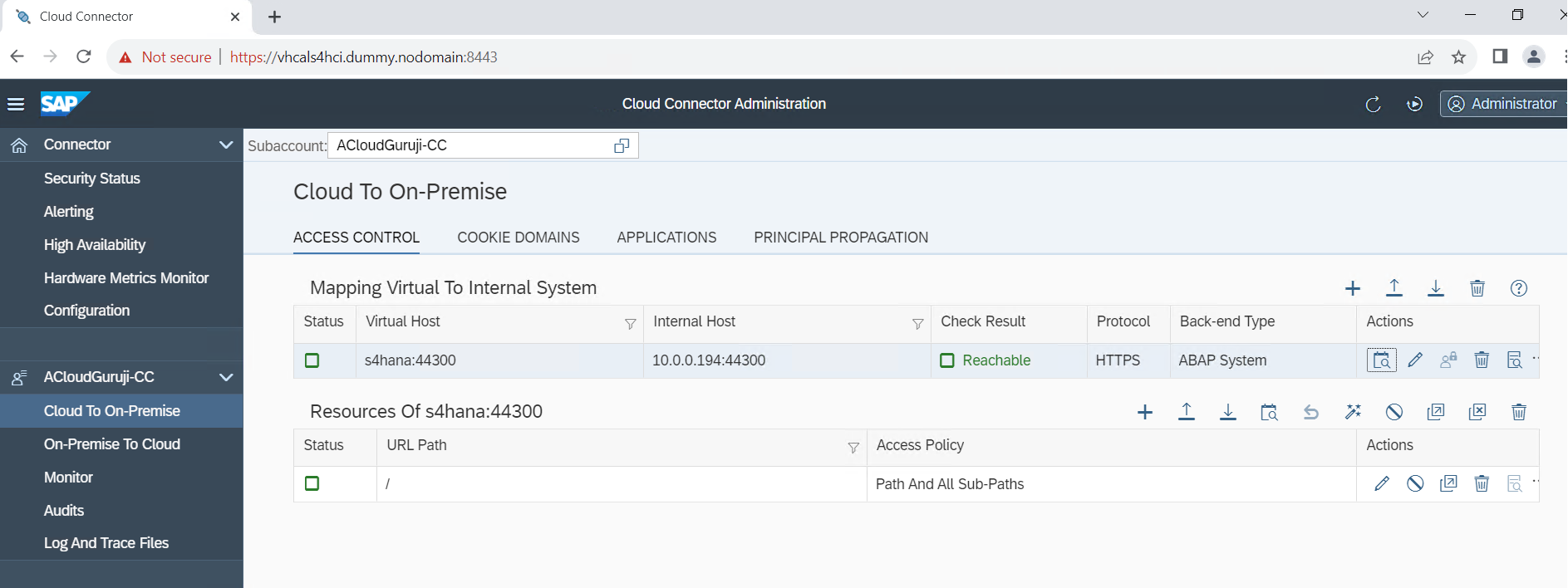Viewport: 1568px width, 588px height.
Task: Filter the Virtual Host column
Action: 630,324
